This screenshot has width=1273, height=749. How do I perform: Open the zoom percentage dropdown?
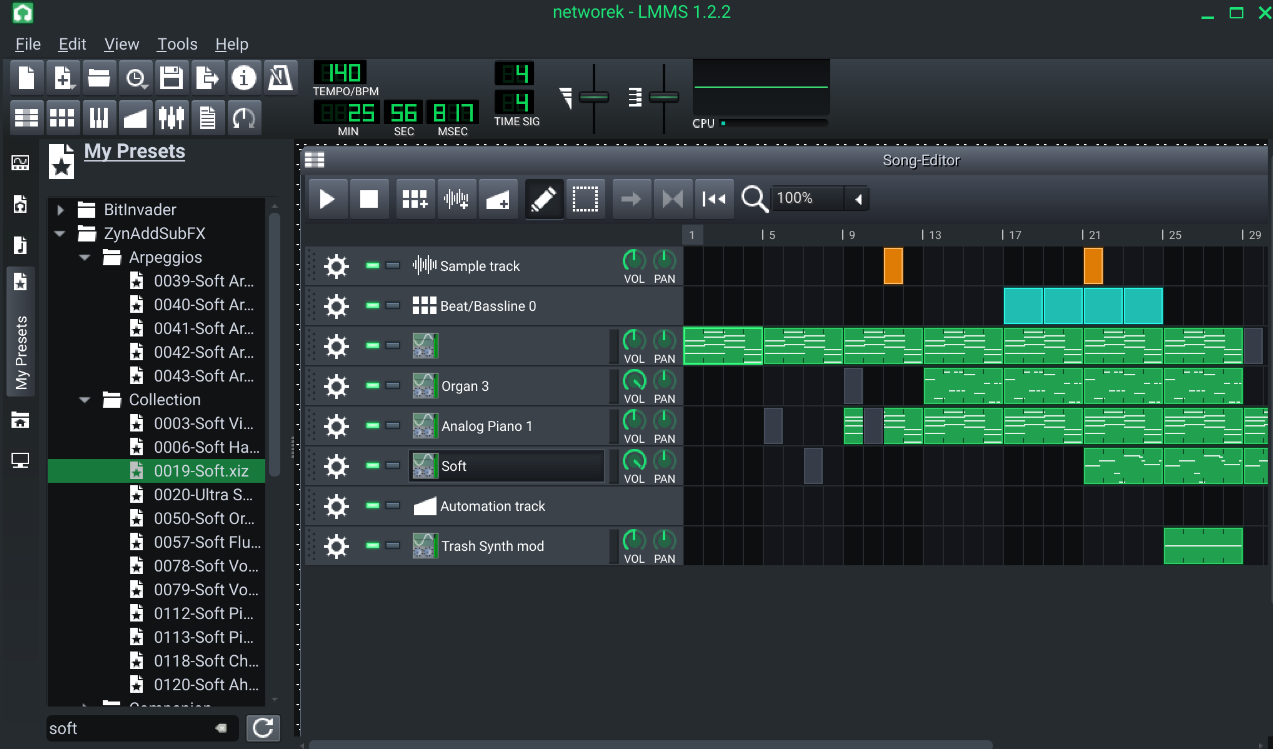(858, 199)
